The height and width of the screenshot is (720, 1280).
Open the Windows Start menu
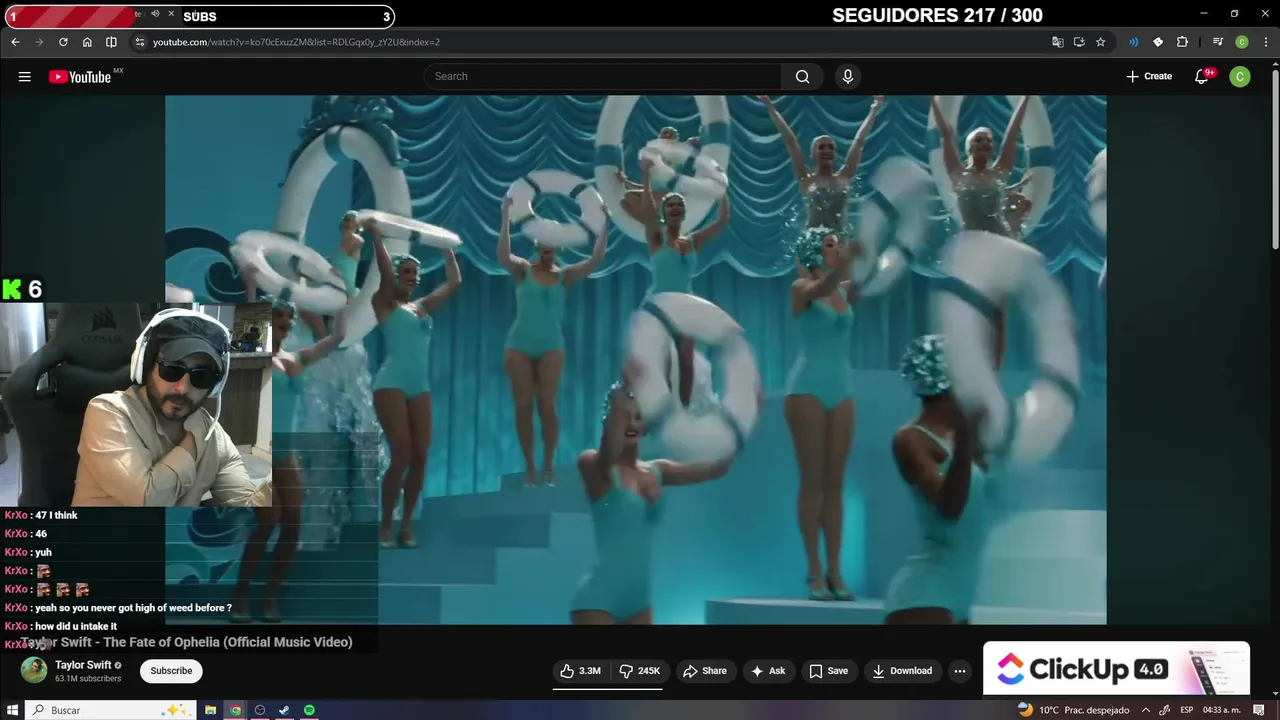coord(13,710)
